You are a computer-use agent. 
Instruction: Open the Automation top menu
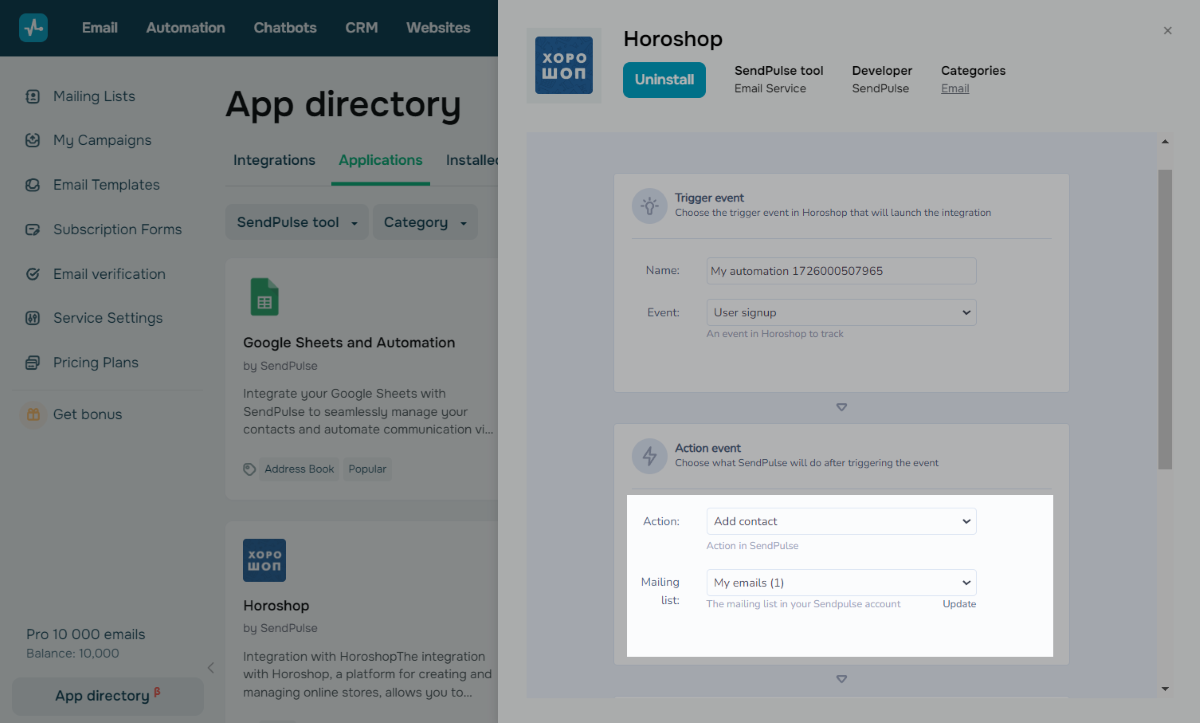(x=186, y=28)
